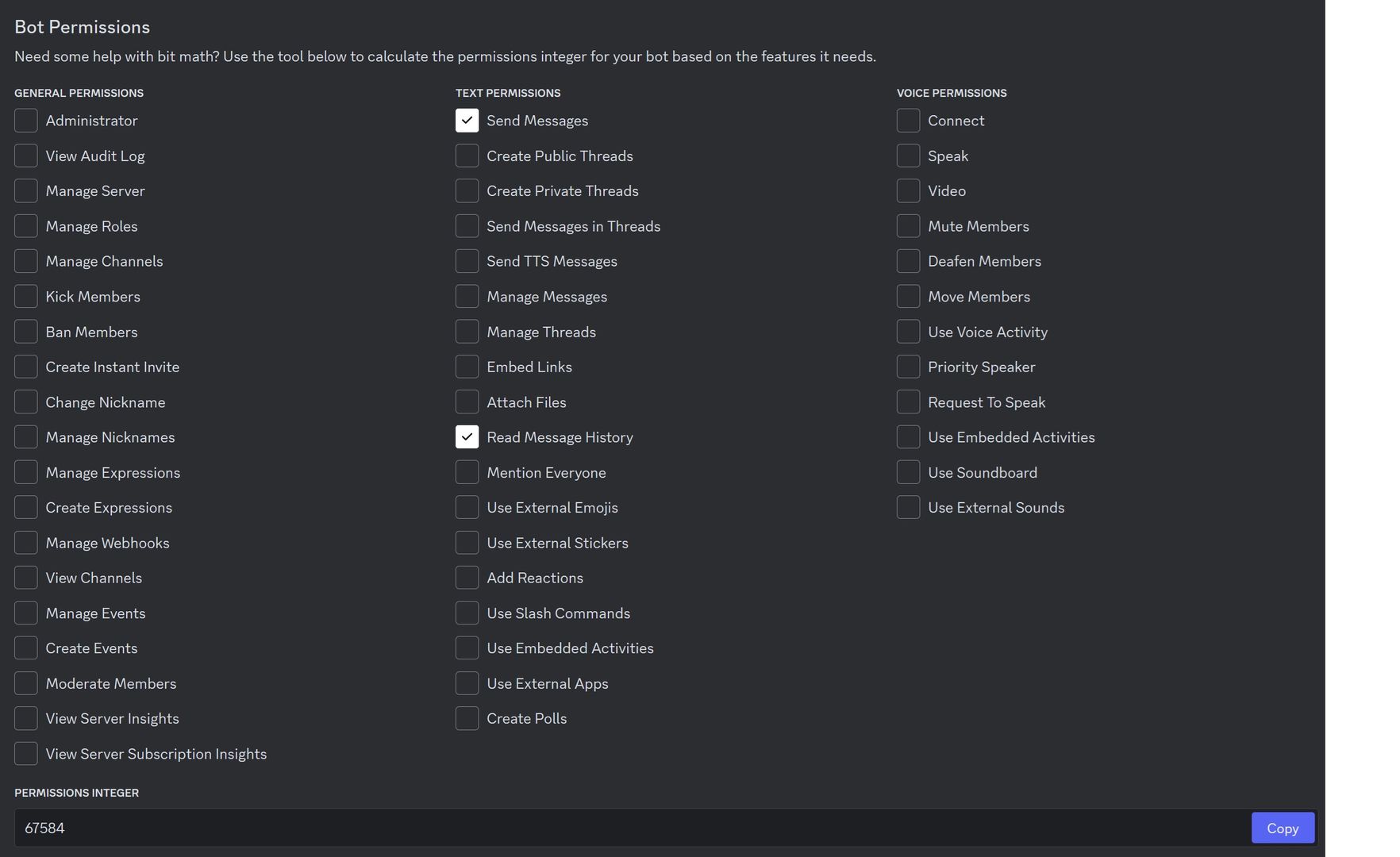Viewport: 1400px width, 857px height.
Task: Check View Server Subscription Insights box
Action: pos(26,754)
